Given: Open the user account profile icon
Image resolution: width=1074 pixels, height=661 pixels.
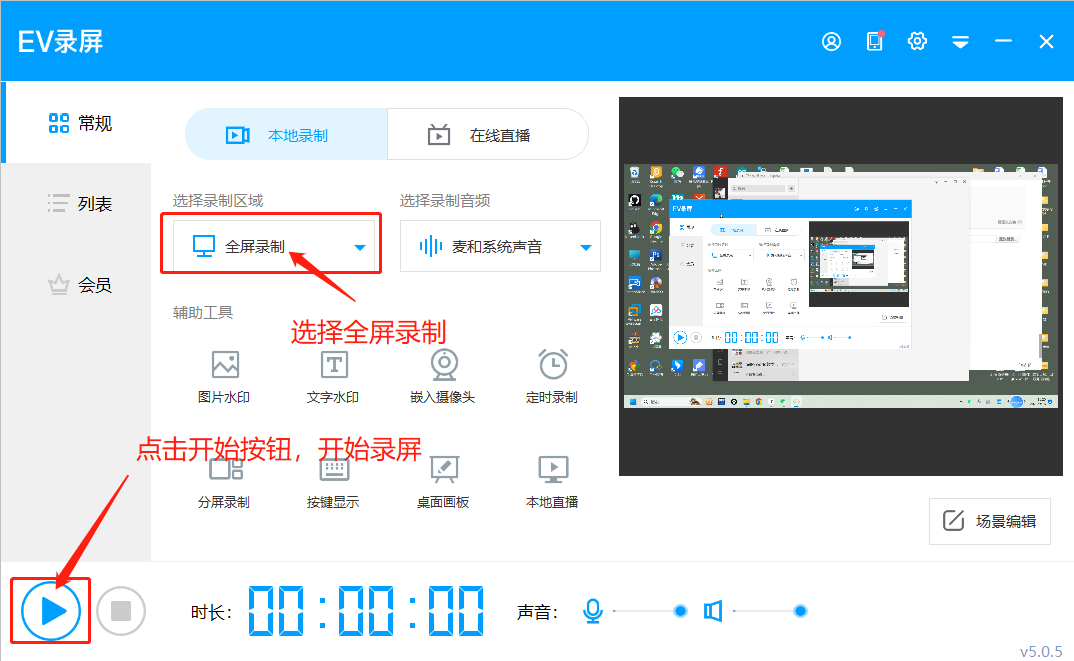Looking at the screenshot, I should coord(831,42).
